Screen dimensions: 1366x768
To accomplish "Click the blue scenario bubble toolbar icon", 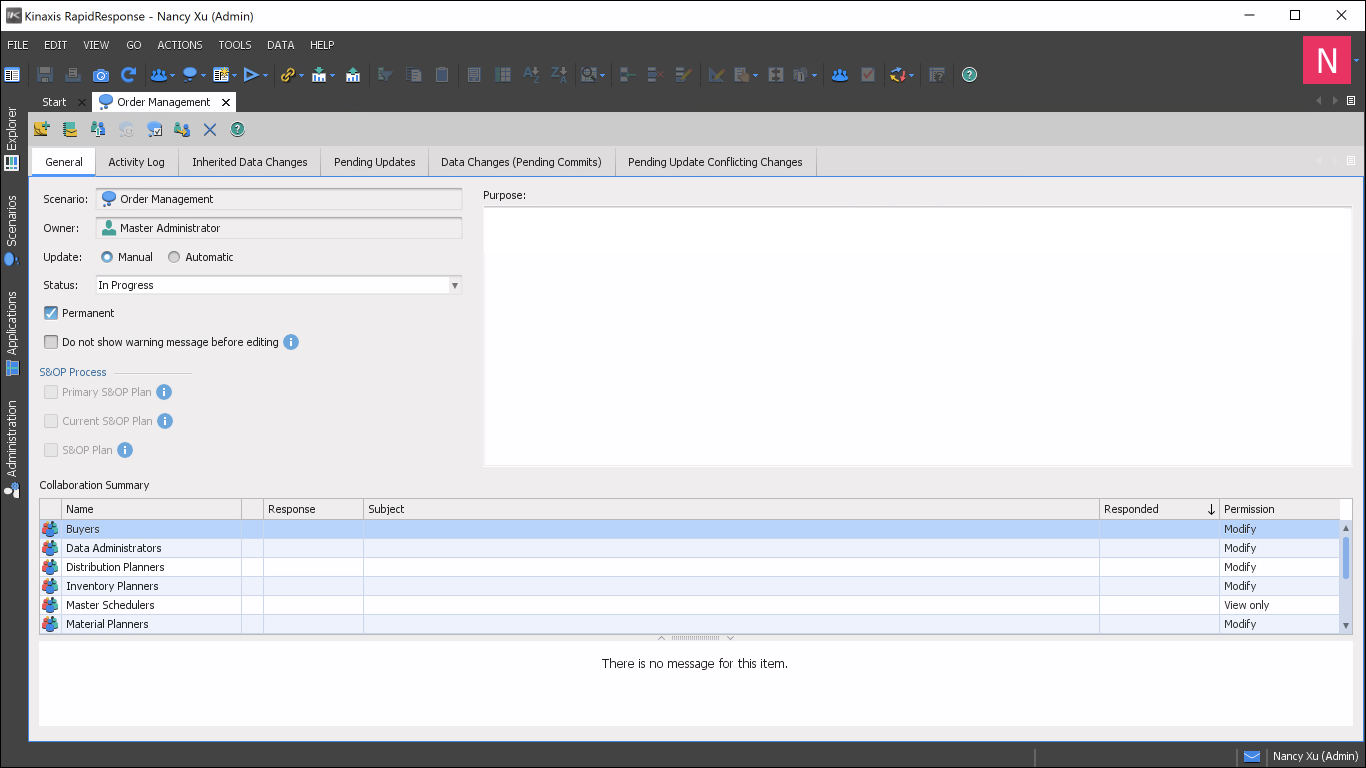I will pyautogui.click(x=190, y=75).
